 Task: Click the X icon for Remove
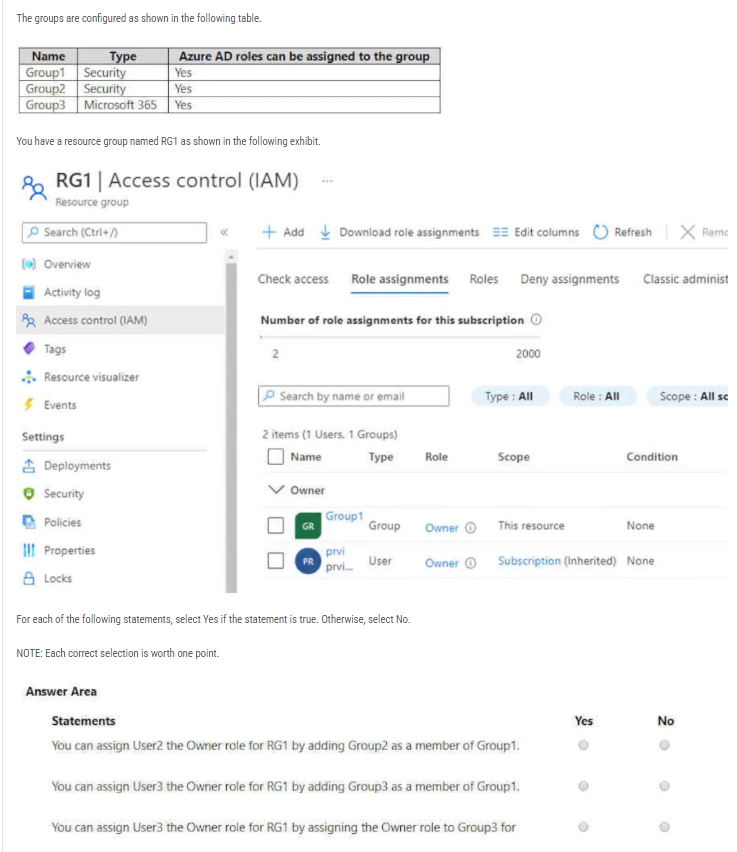[688, 232]
